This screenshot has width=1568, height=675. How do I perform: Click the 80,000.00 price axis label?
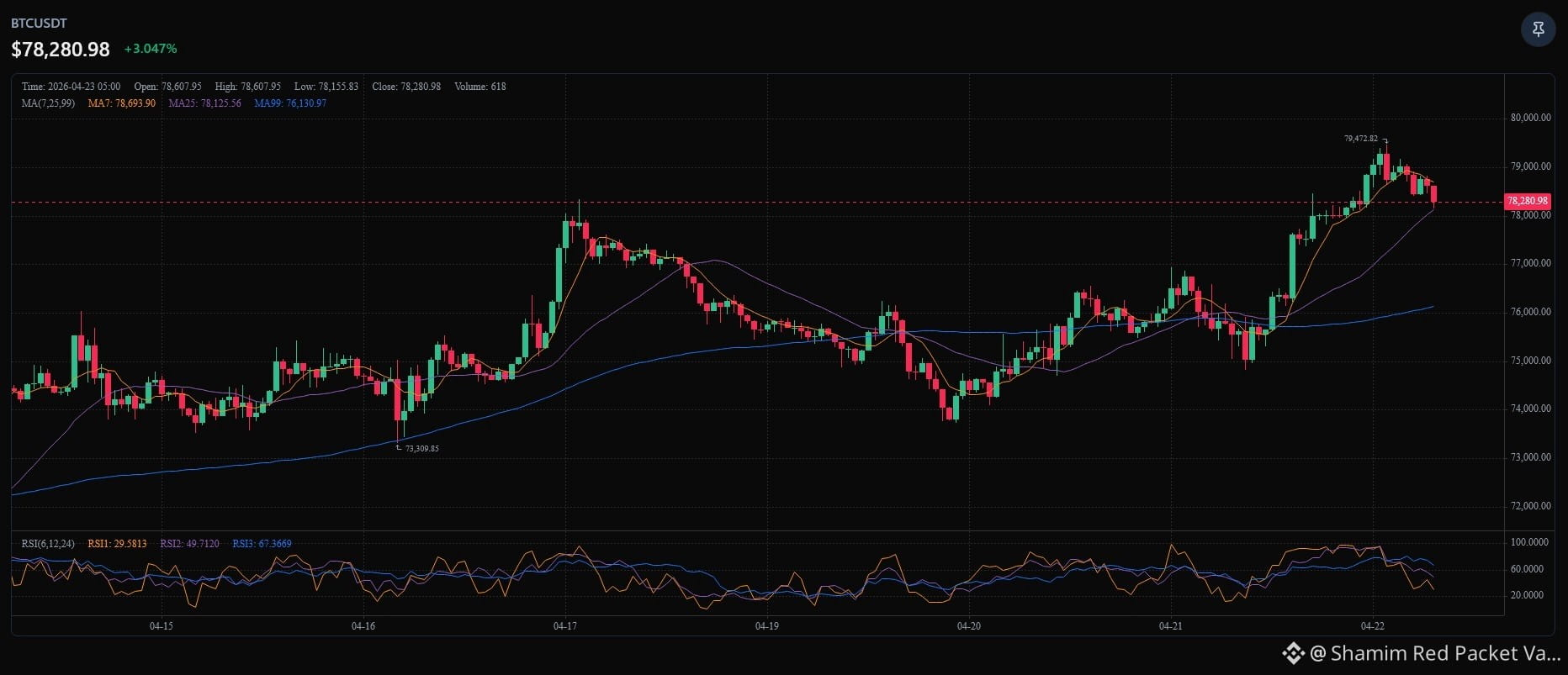pos(1531,118)
